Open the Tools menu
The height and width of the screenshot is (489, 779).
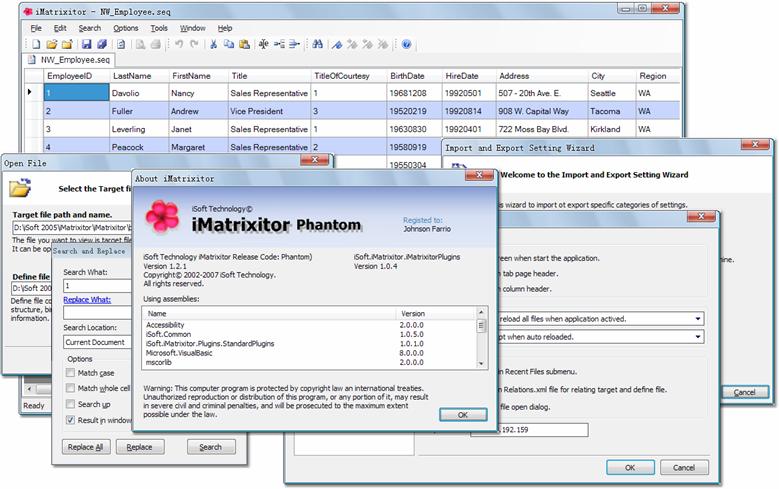(x=159, y=28)
